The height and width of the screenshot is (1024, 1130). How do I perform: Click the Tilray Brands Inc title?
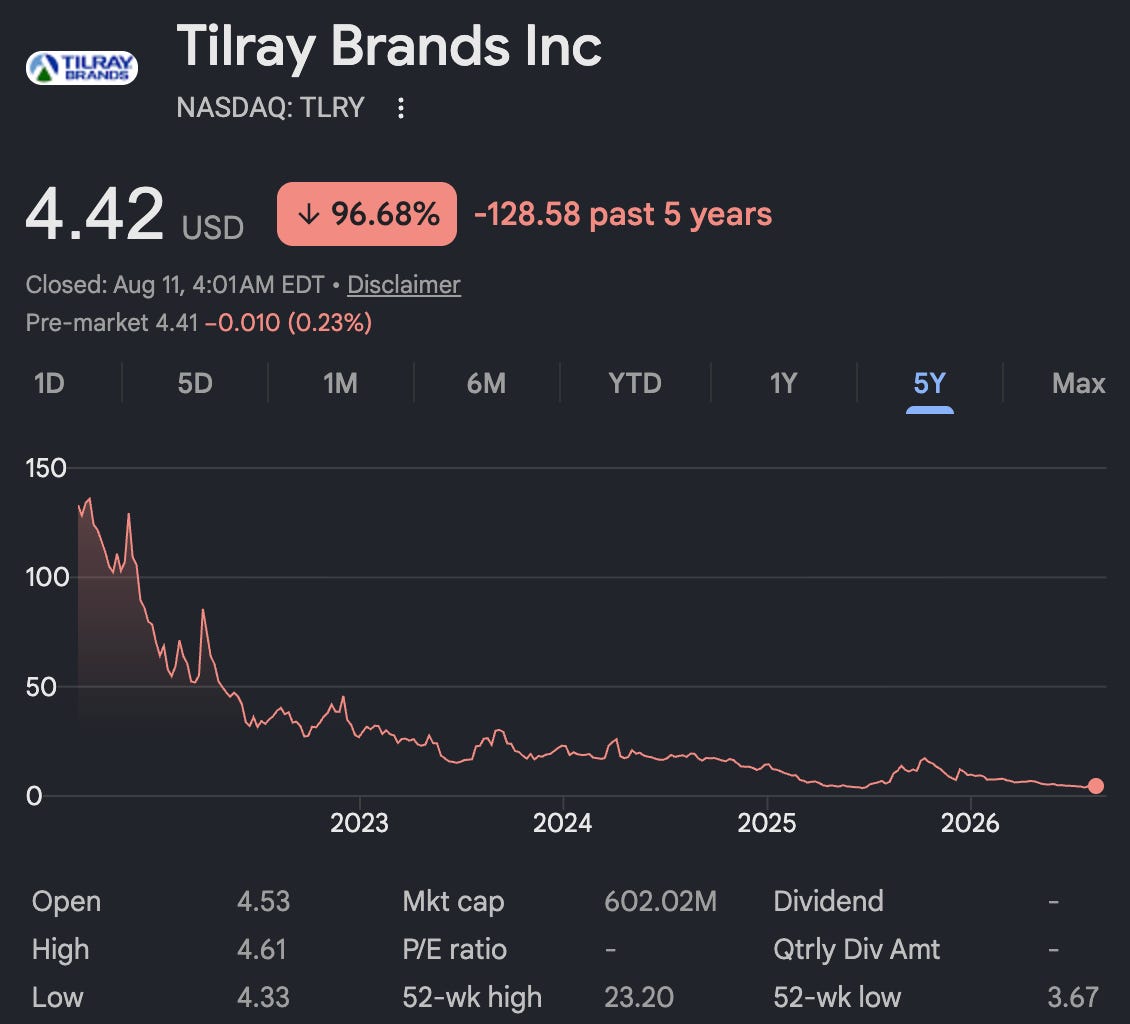[389, 46]
